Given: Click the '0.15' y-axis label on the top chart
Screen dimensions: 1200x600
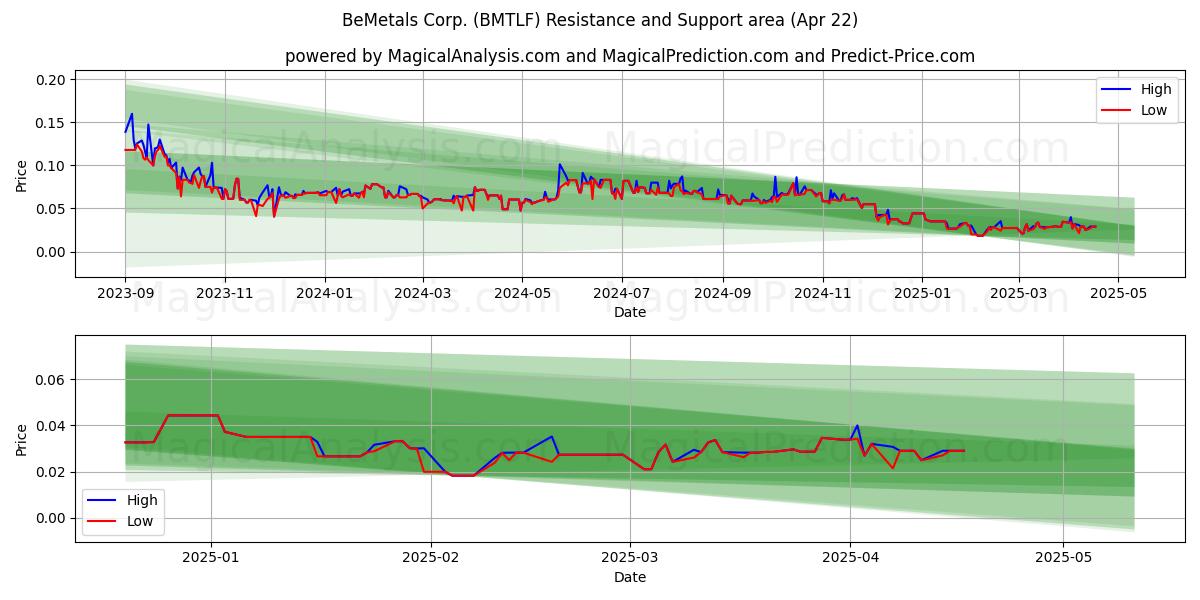Looking at the screenshot, I should (x=50, y=123).
